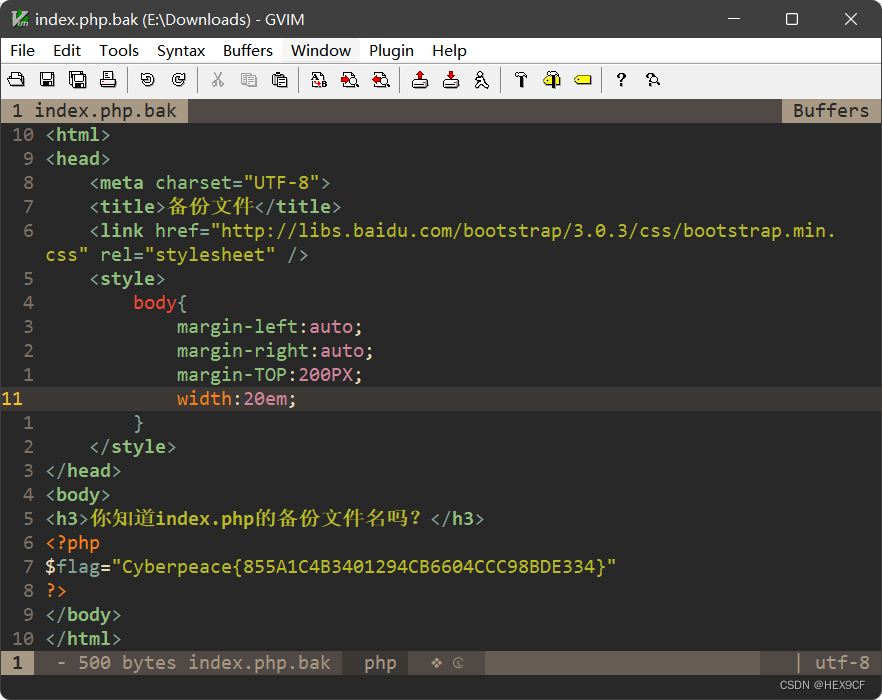Viewport: 882px width, 700px height.
Task: Copy selection with Copy icon
Action: click(249, 80)
